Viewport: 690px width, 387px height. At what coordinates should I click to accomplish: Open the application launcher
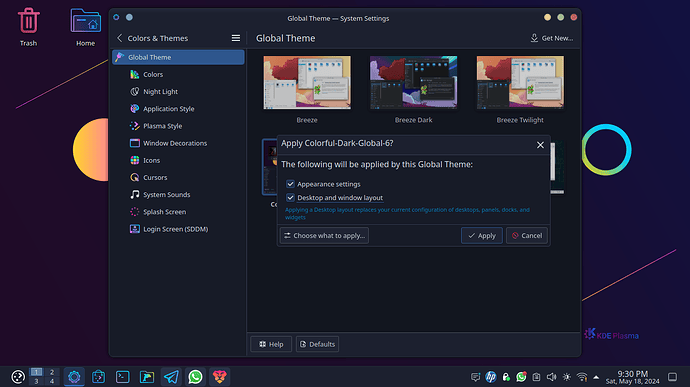pos(18,377)
